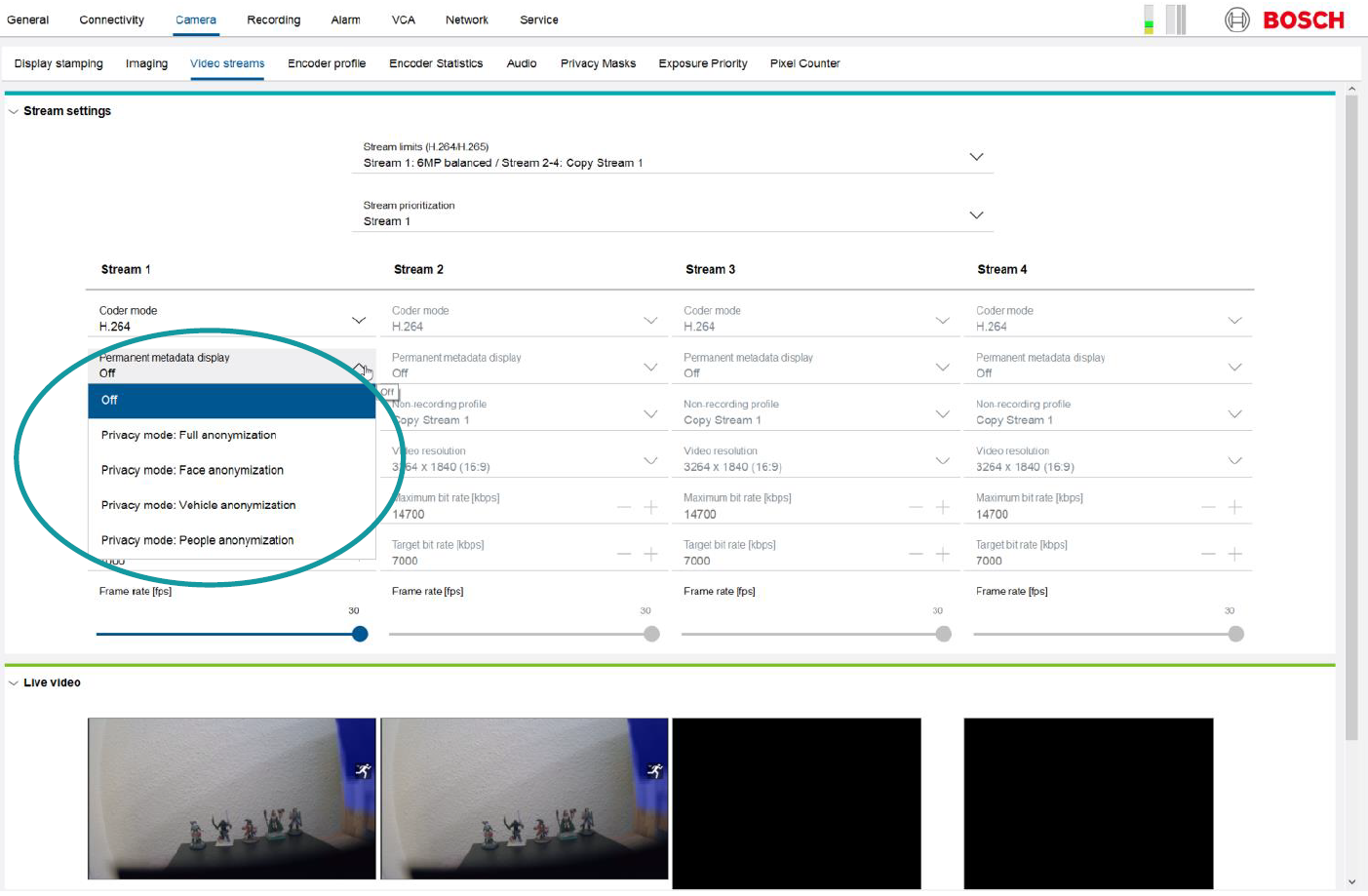Click Stream 1 frame rate slider handle
1368x896 pixels.
360,634
